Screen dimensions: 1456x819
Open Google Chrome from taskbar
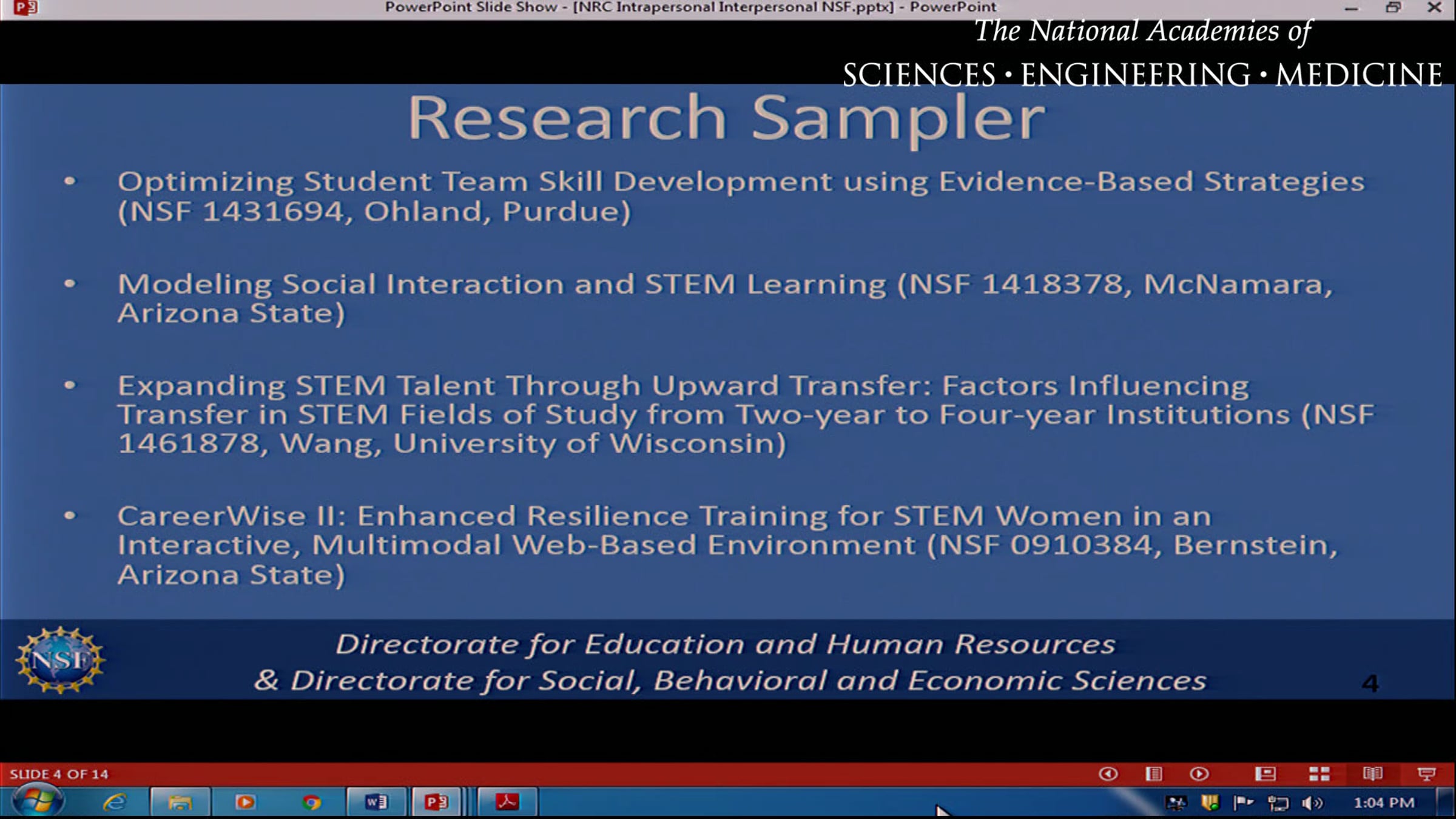click(311, 803)
